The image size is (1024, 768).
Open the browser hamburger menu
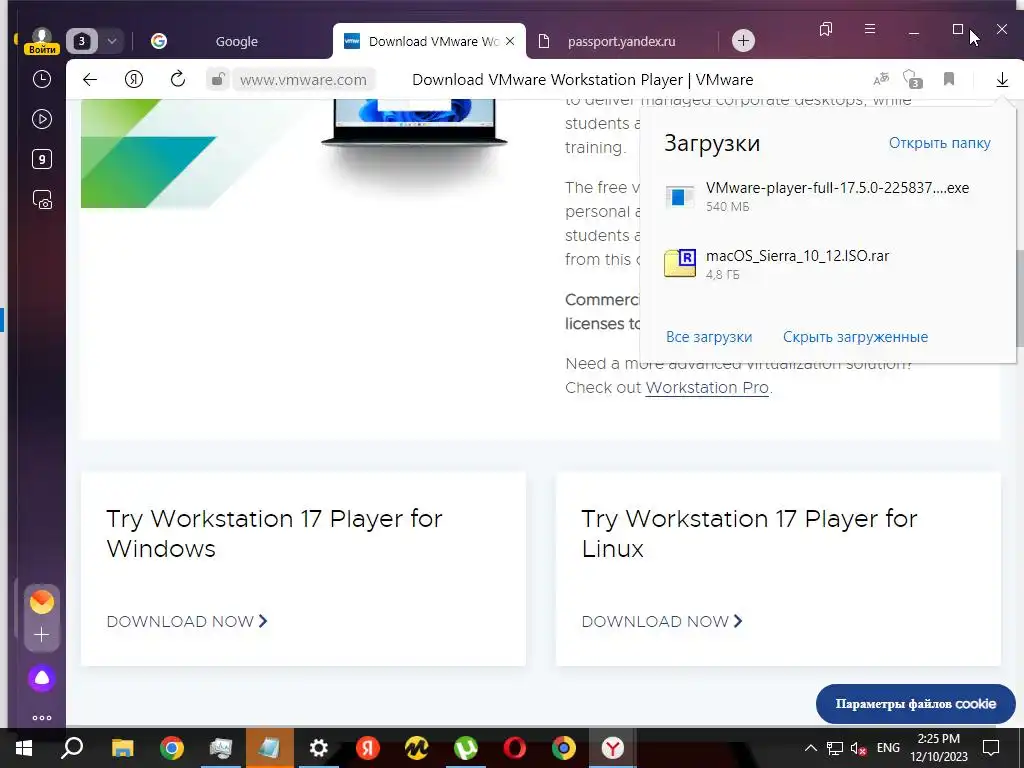[x=870, y=29]
